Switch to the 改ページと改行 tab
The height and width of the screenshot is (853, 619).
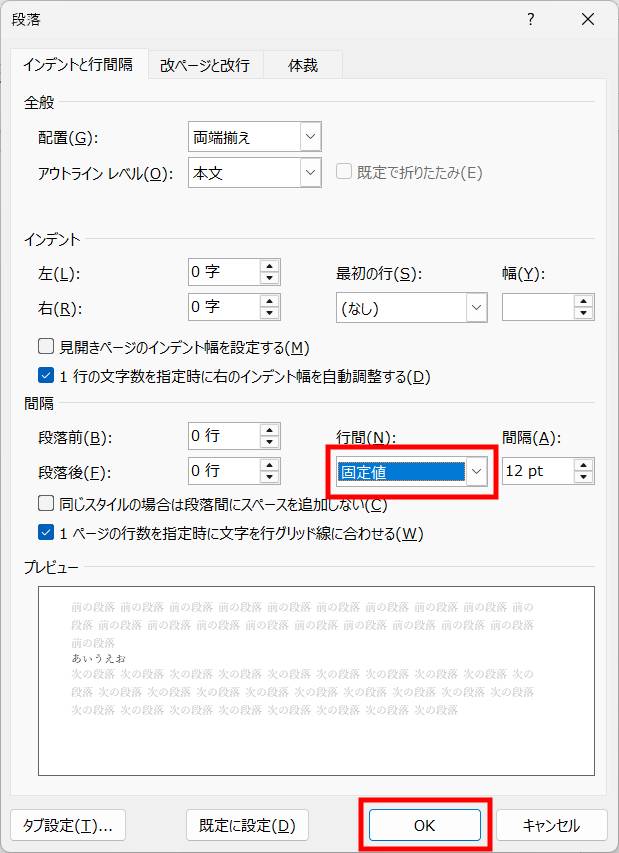(x=205, y=65)
